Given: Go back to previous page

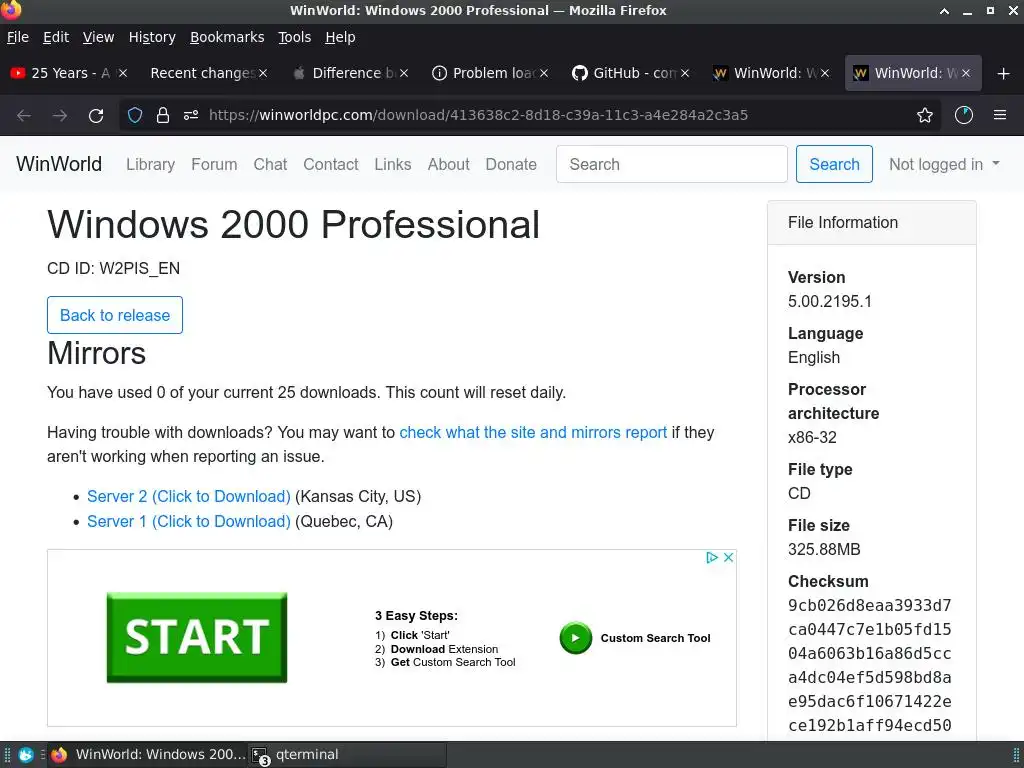Looking at the screenshot, I should click(x=24, y=116).
